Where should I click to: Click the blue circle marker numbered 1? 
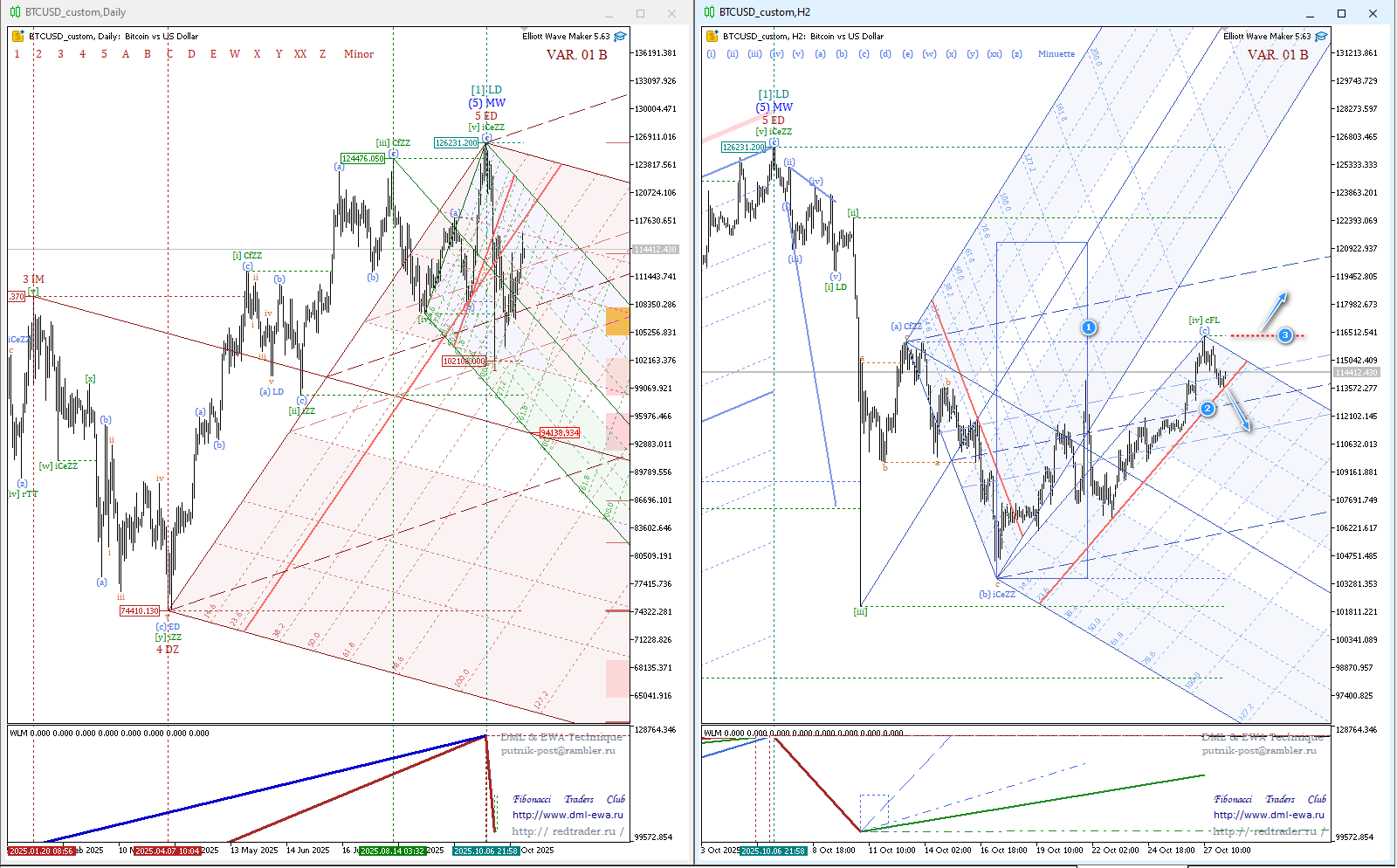pos(1089,327)
